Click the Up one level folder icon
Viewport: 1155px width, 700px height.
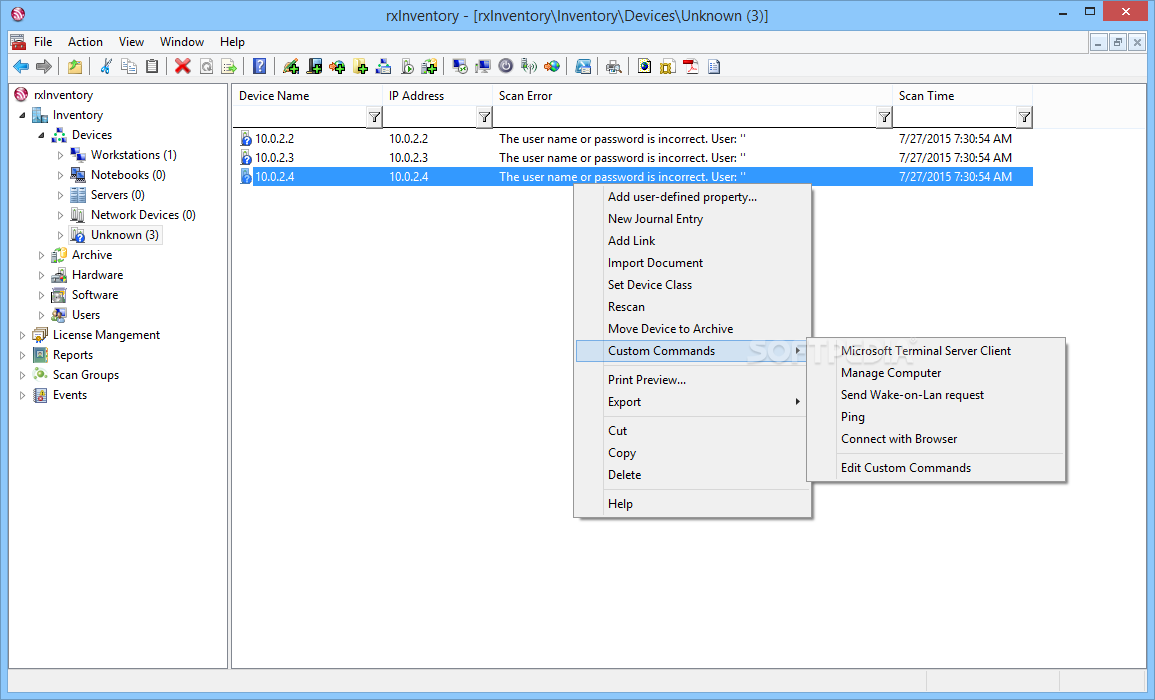(75, 67)
